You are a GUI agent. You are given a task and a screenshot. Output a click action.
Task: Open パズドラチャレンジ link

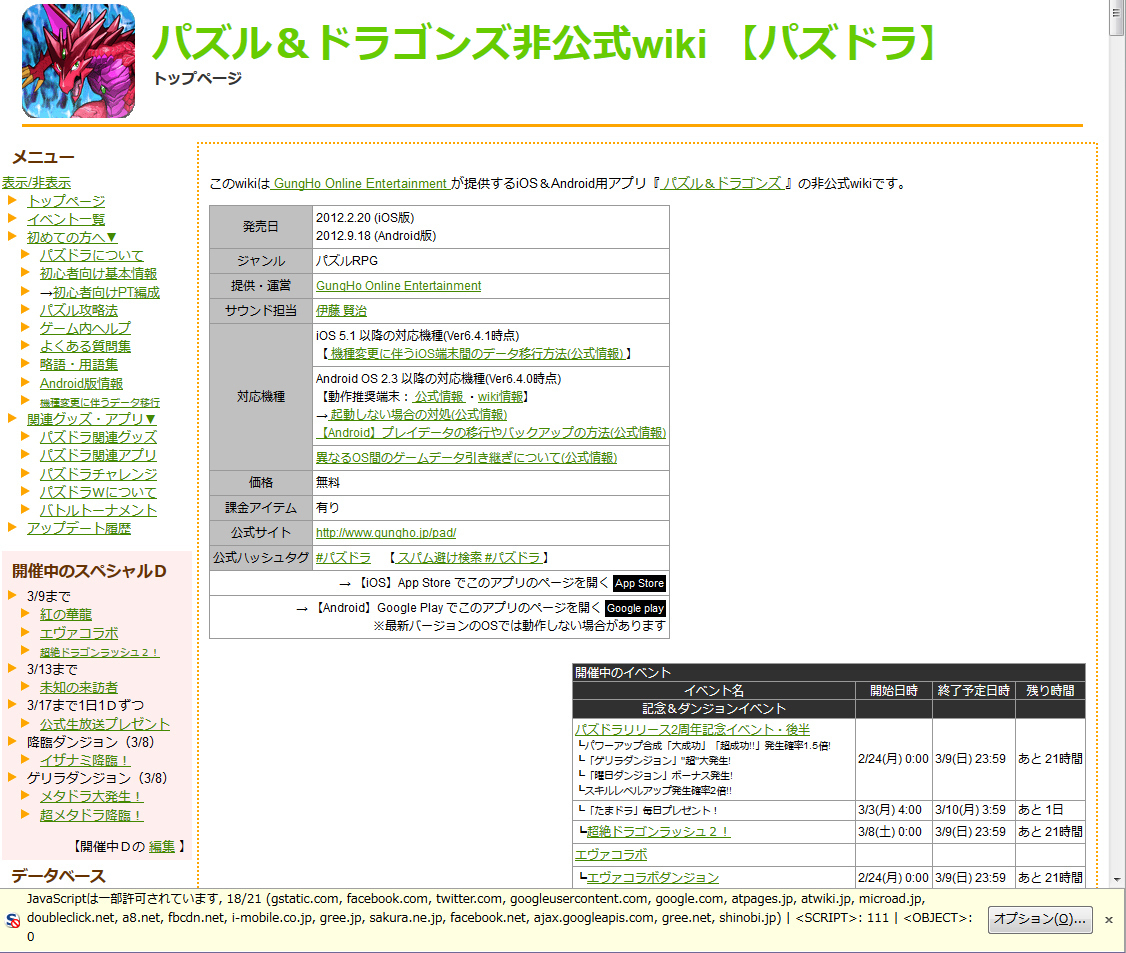98,474
